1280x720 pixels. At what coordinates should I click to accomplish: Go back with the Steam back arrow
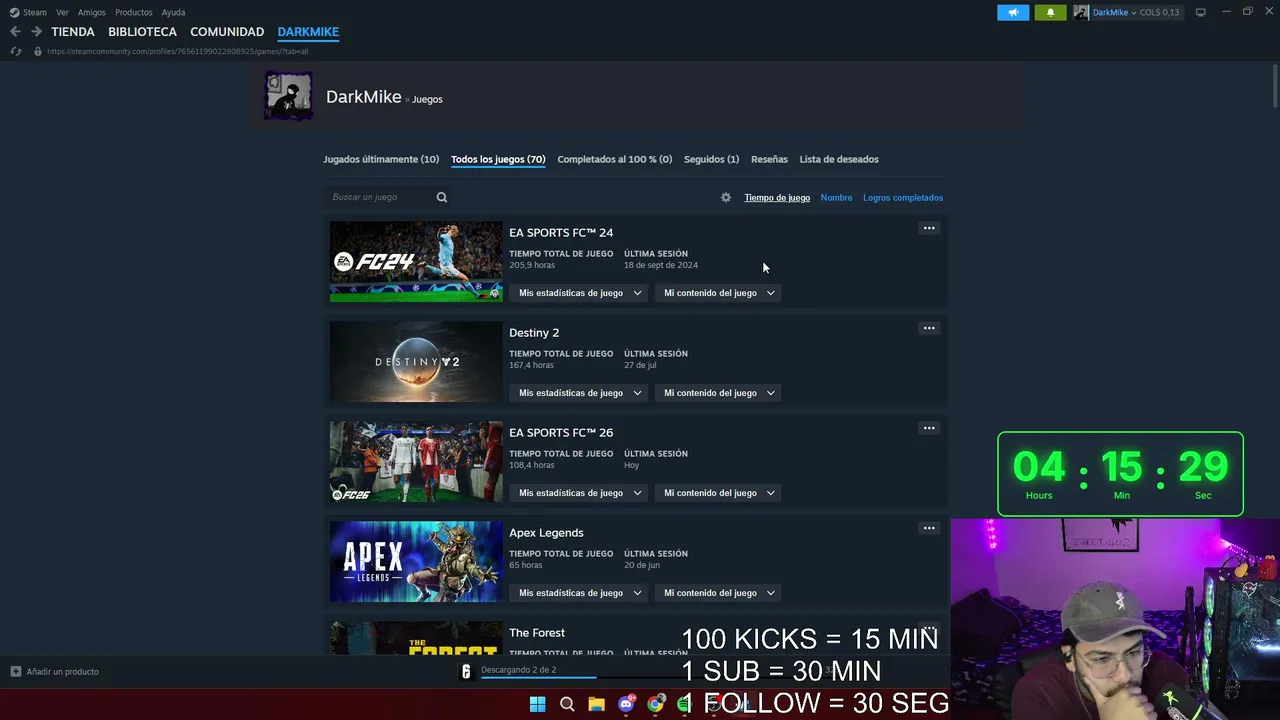(x=15, y=32)
